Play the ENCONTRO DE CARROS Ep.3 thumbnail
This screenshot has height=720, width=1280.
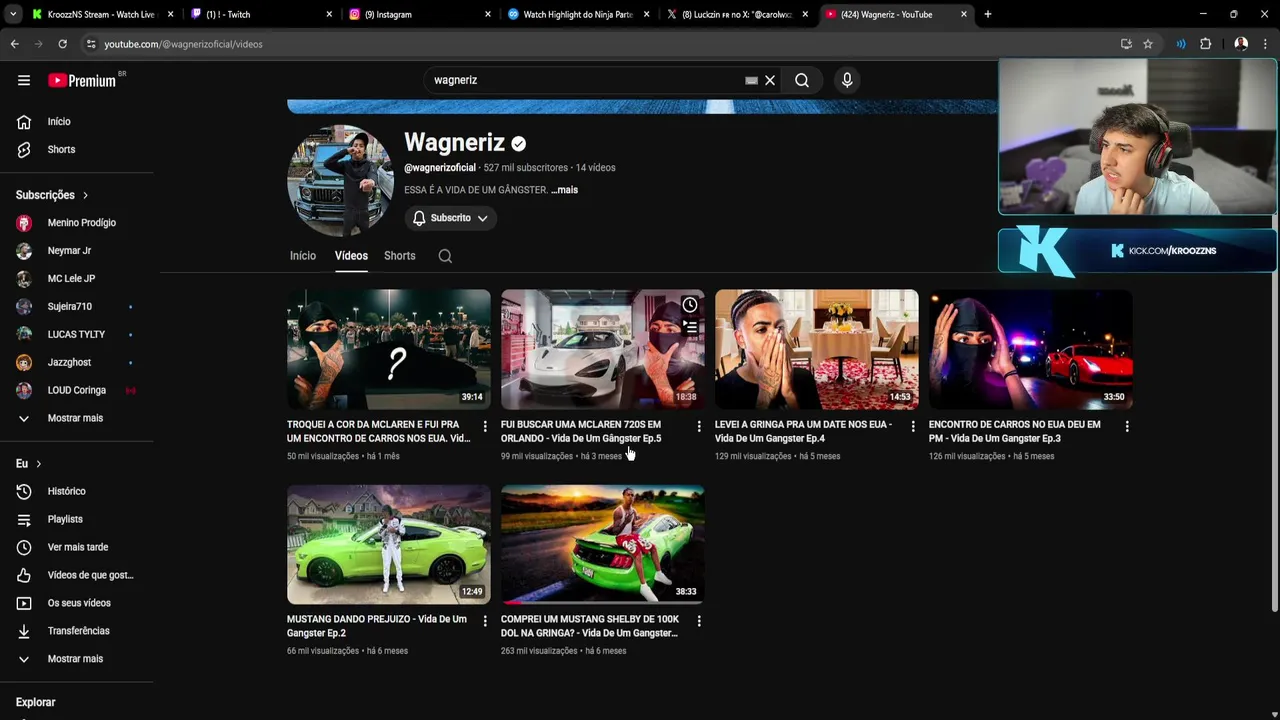[1030, 349]
